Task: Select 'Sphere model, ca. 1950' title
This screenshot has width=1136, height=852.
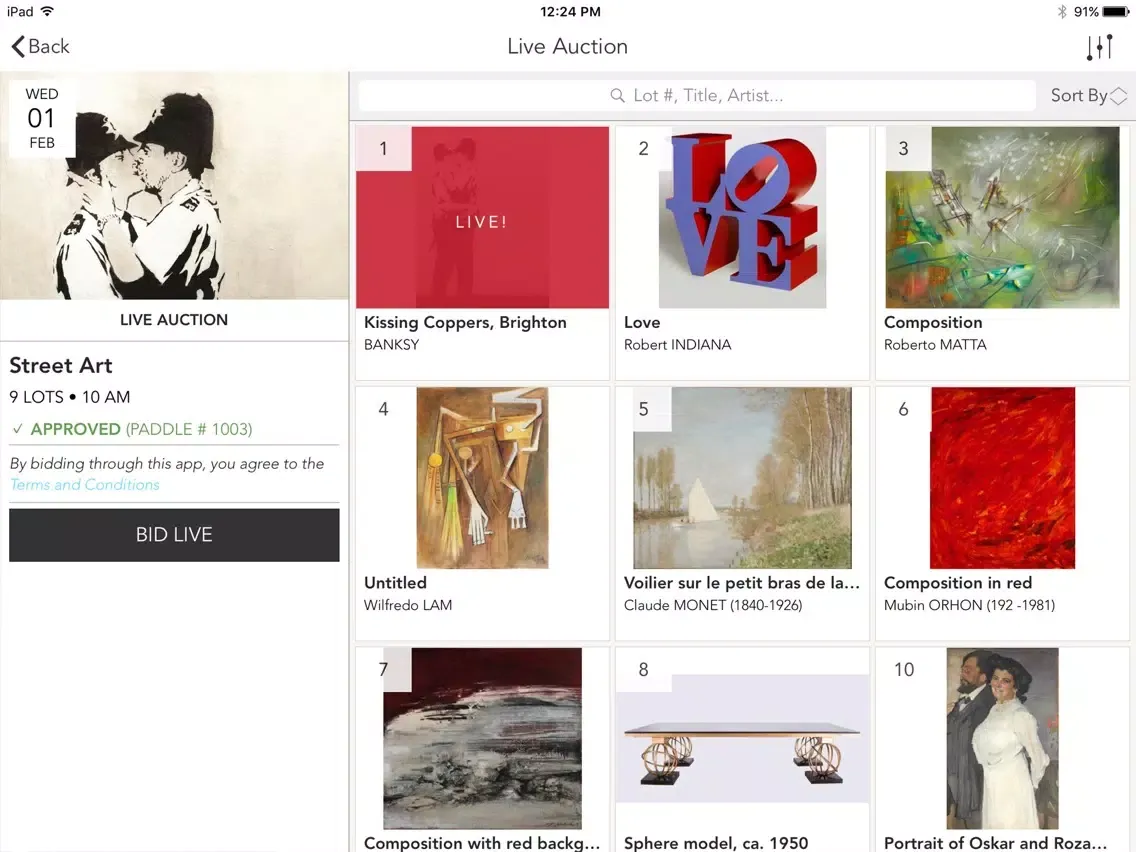Action: click(716, 843)
